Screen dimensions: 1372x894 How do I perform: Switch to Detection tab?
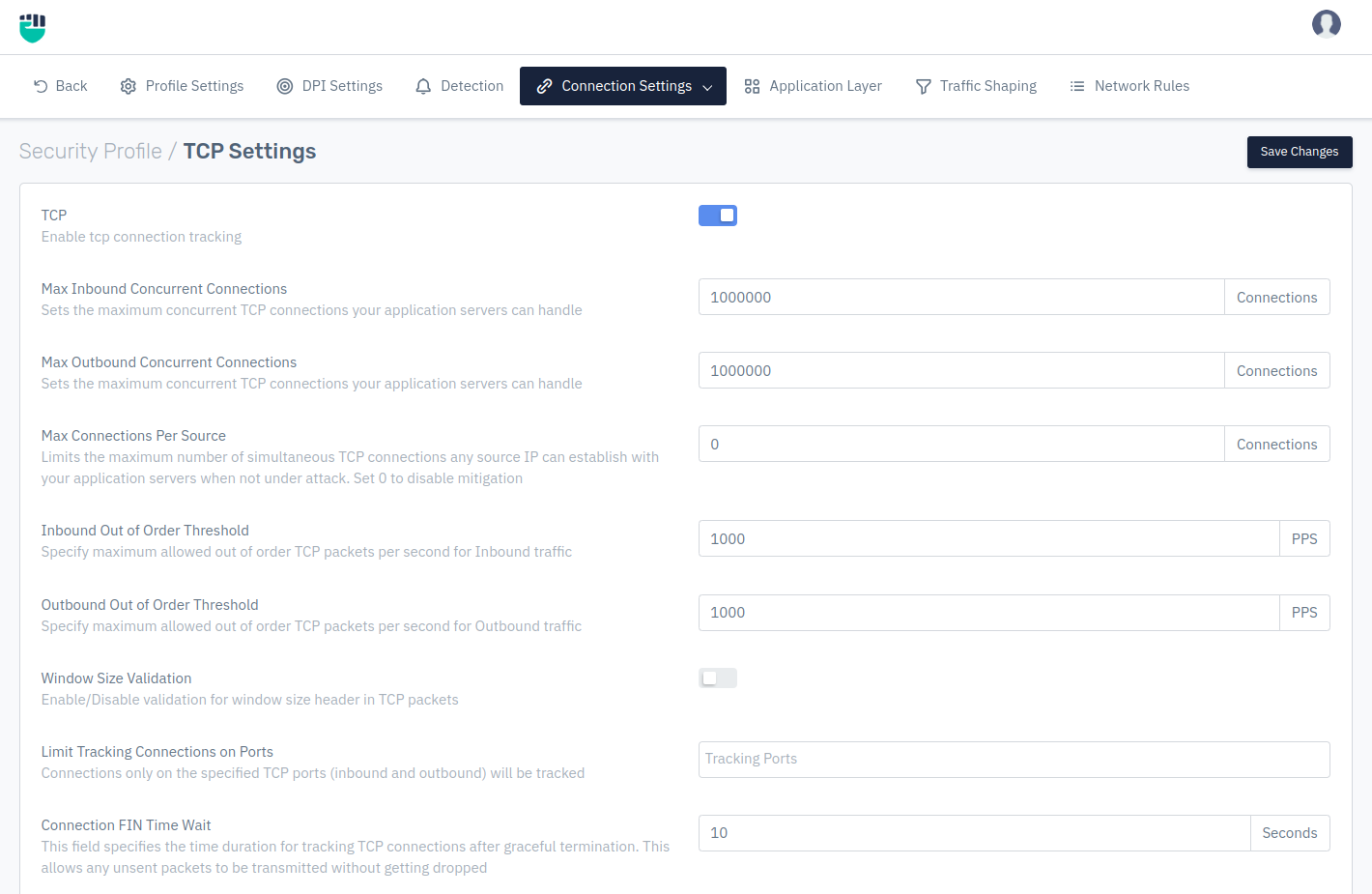coord(459,86)
